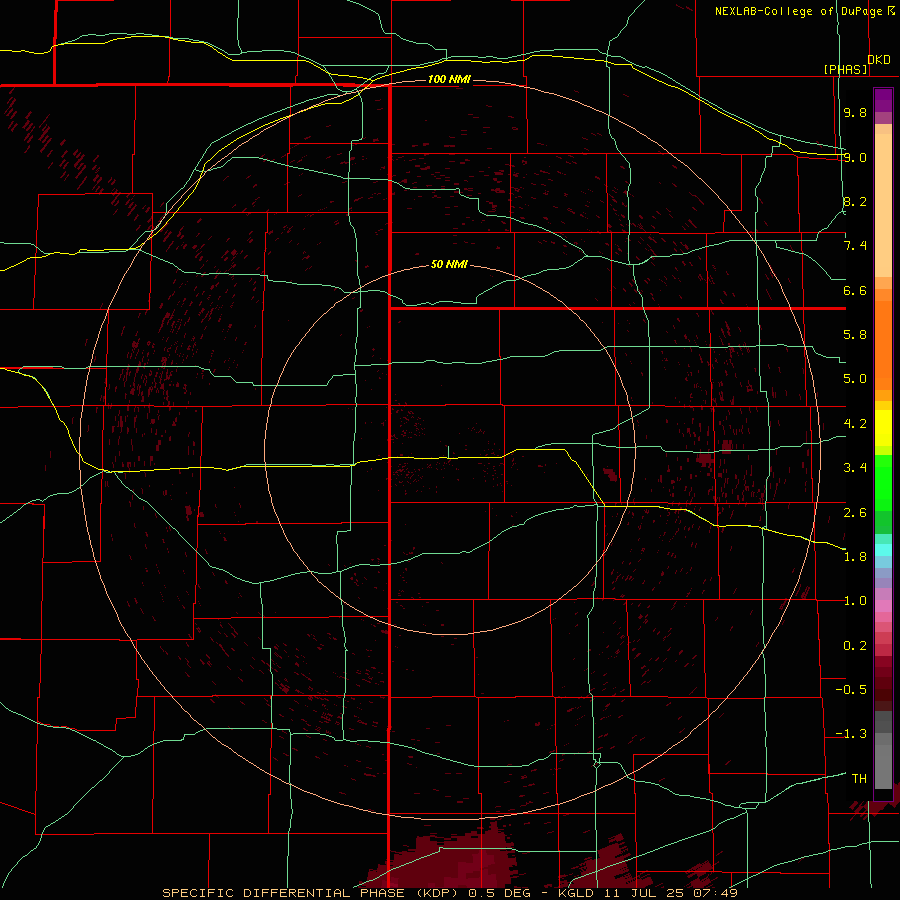Click the -1.3 scale value

(x=851, y=734)
